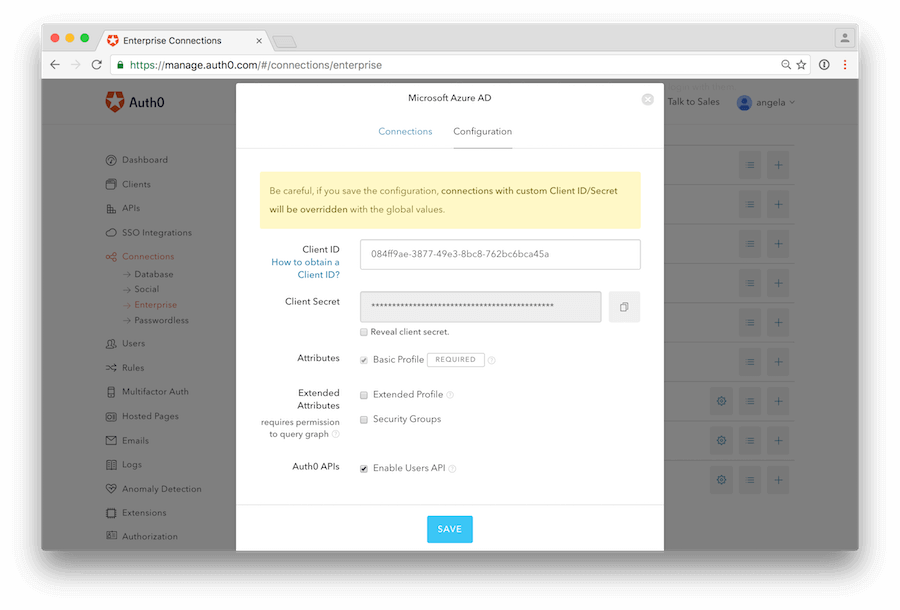Open a new browser tab
Screen dimensions: 900x610
285,41
